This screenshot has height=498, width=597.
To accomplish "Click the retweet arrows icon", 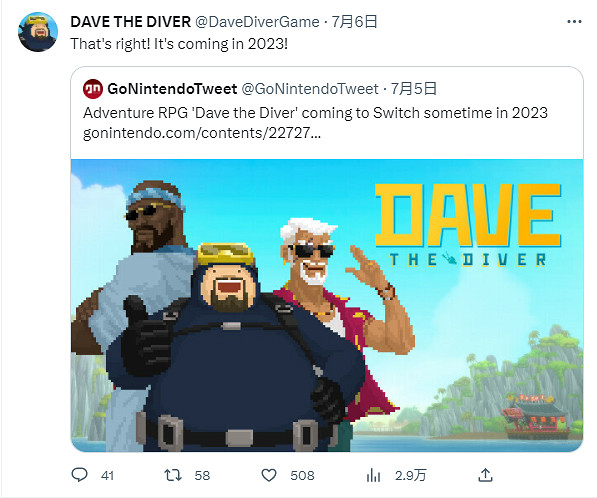I will tap(173, 475).
